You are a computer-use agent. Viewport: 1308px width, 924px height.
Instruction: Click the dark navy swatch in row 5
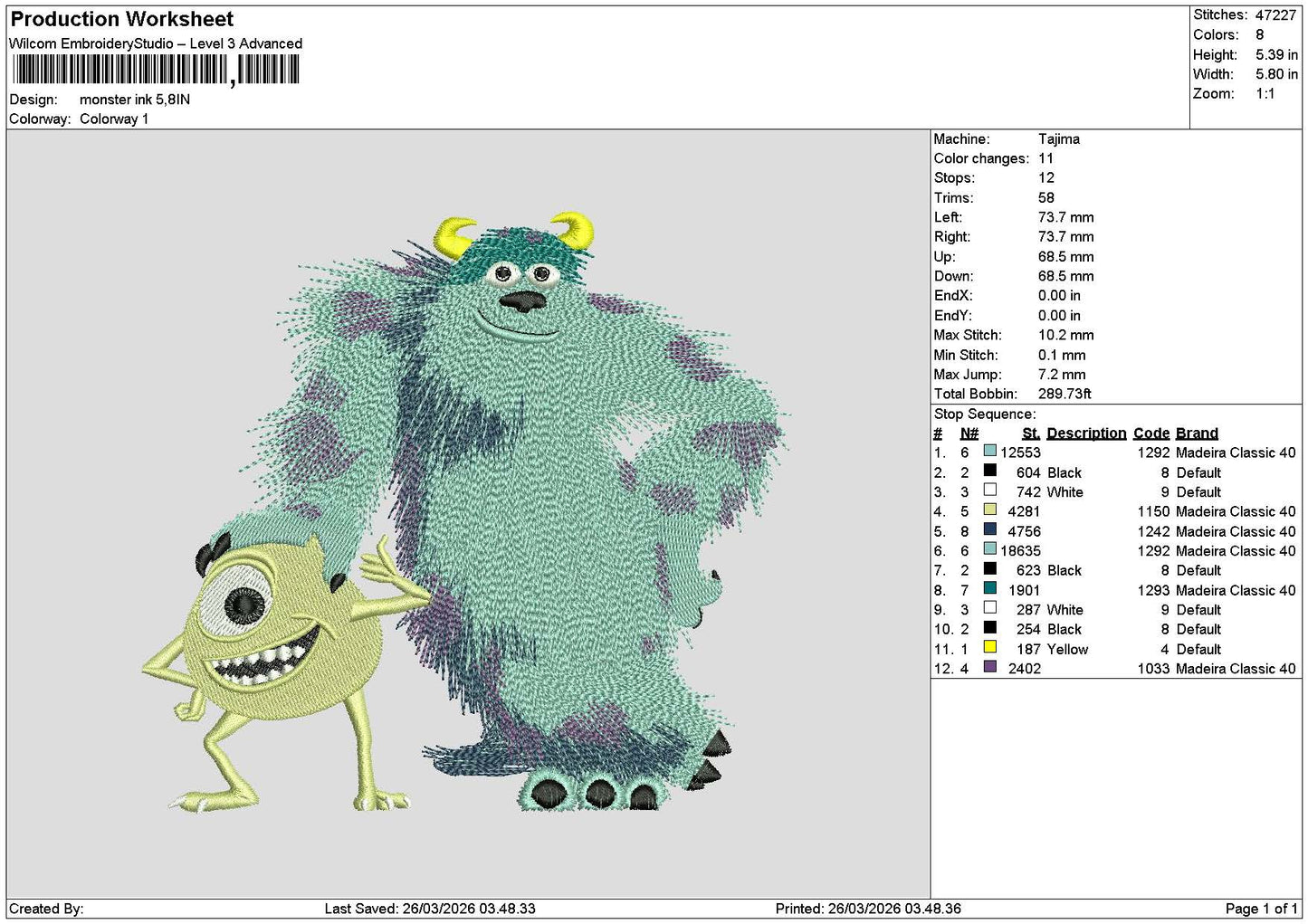(x=990, y=529)
